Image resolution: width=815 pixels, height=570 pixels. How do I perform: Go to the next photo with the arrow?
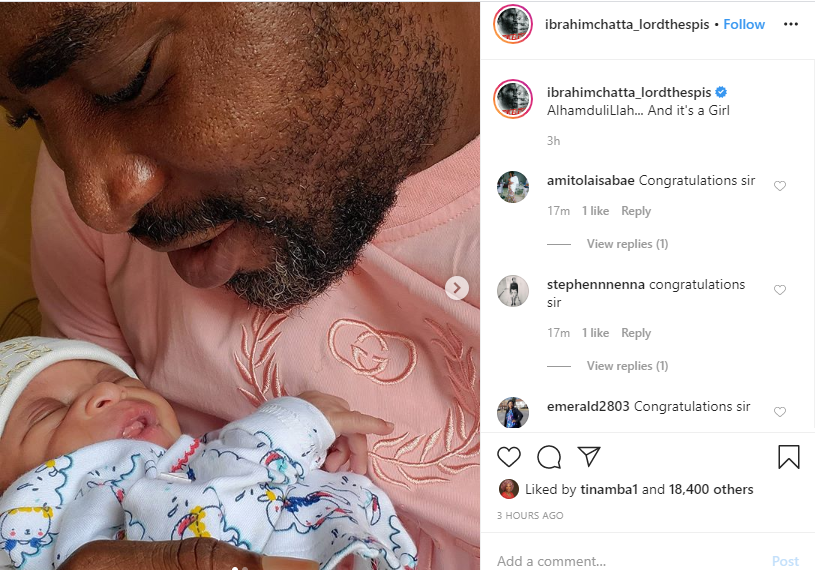click(x=457, y=288)
